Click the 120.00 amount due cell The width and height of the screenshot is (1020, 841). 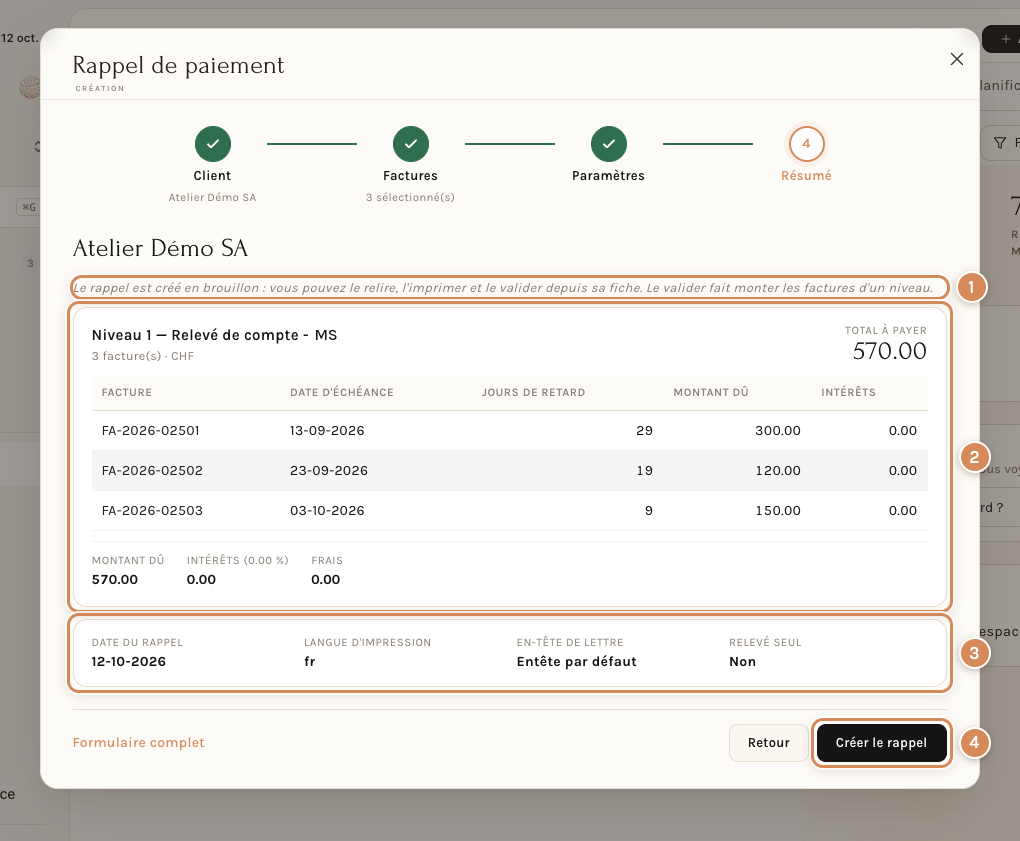(777, 470)
